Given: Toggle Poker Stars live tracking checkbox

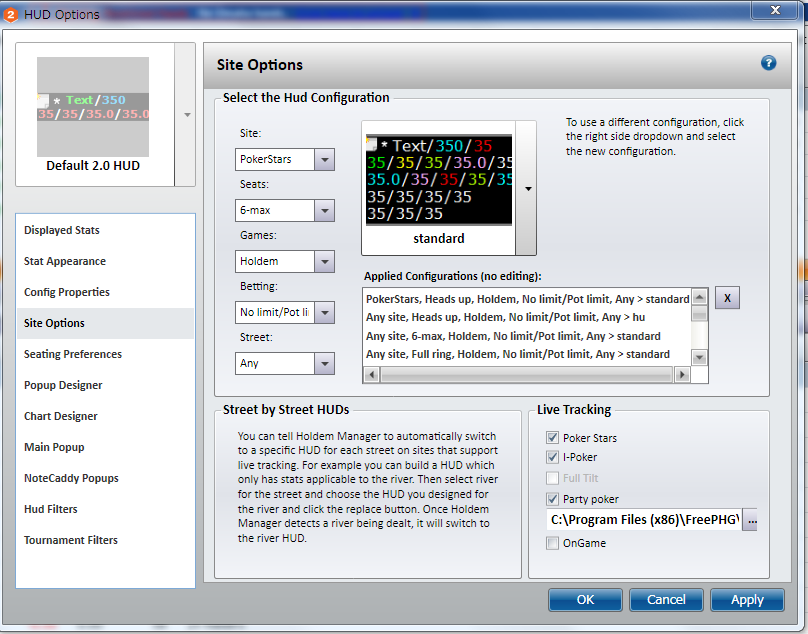Looking at the screenshot, I should tap(552, 438).
